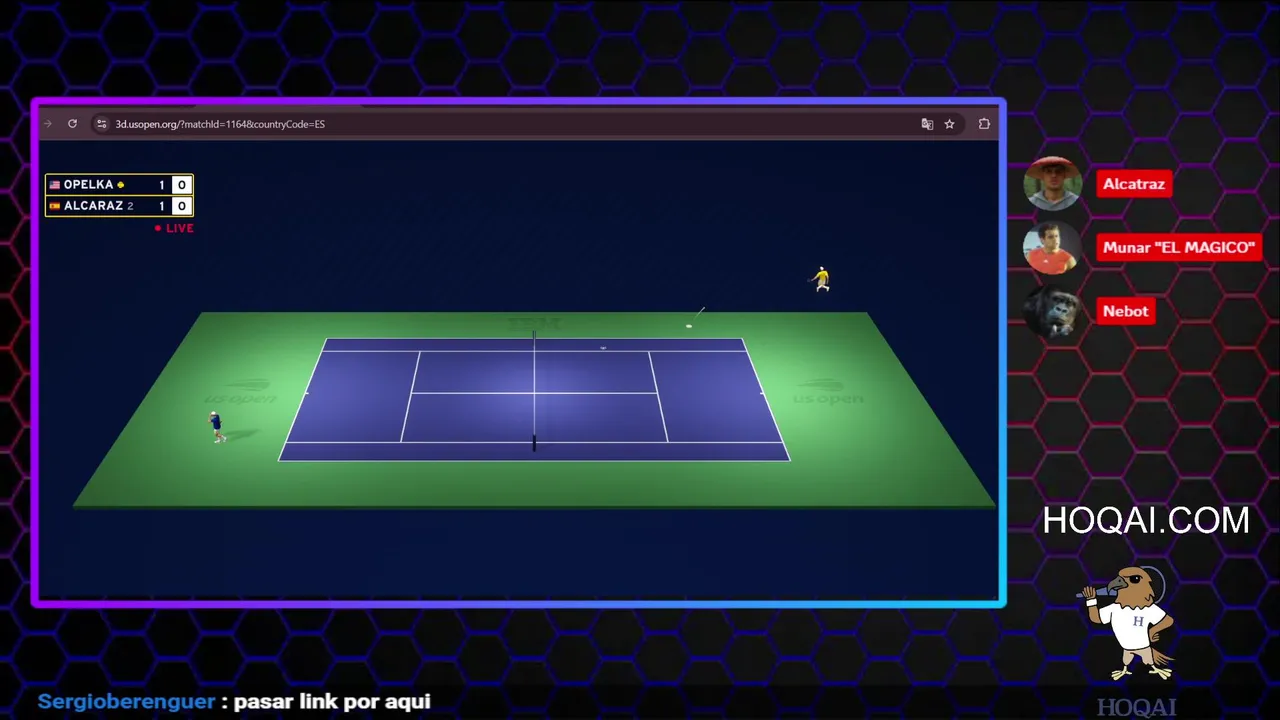Click the Munar "EL MAGICO" label

click(1179, 247)
